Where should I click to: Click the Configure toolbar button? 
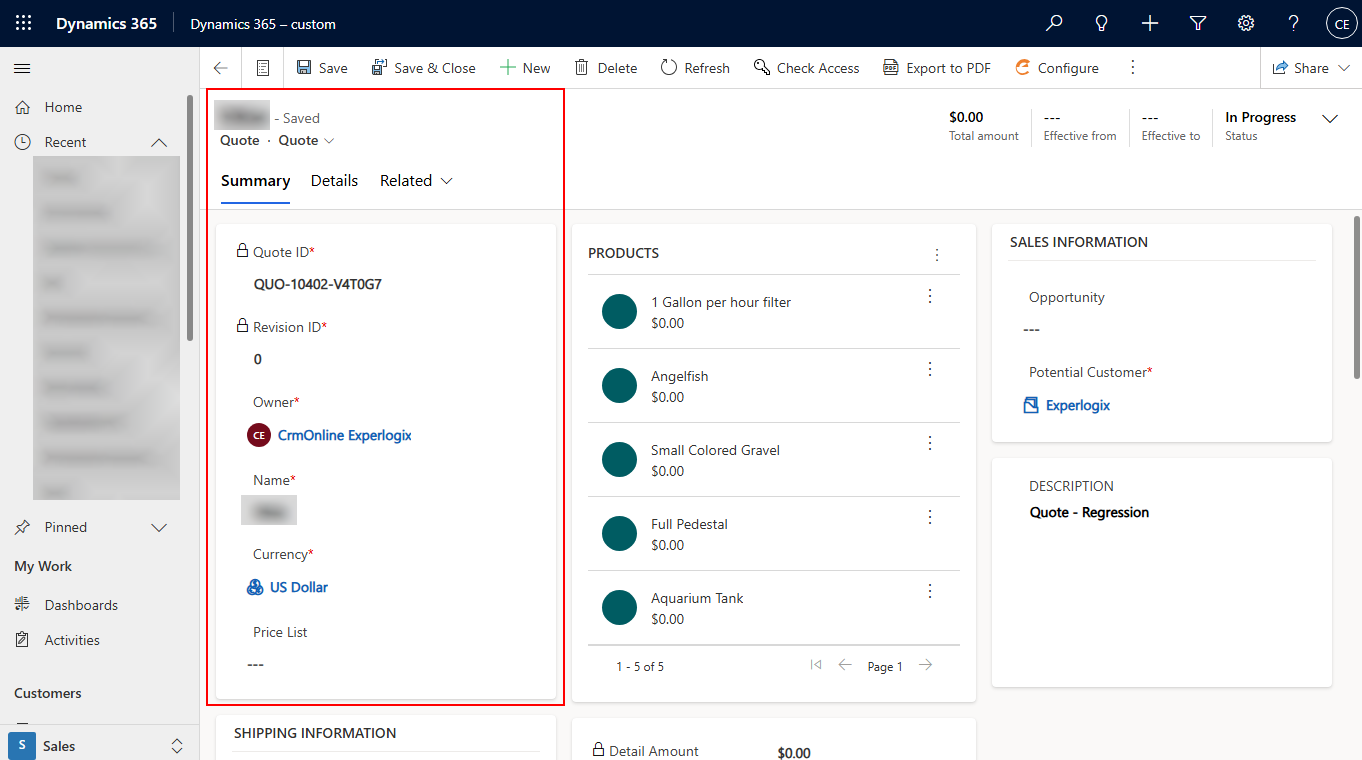point(1056,68)
